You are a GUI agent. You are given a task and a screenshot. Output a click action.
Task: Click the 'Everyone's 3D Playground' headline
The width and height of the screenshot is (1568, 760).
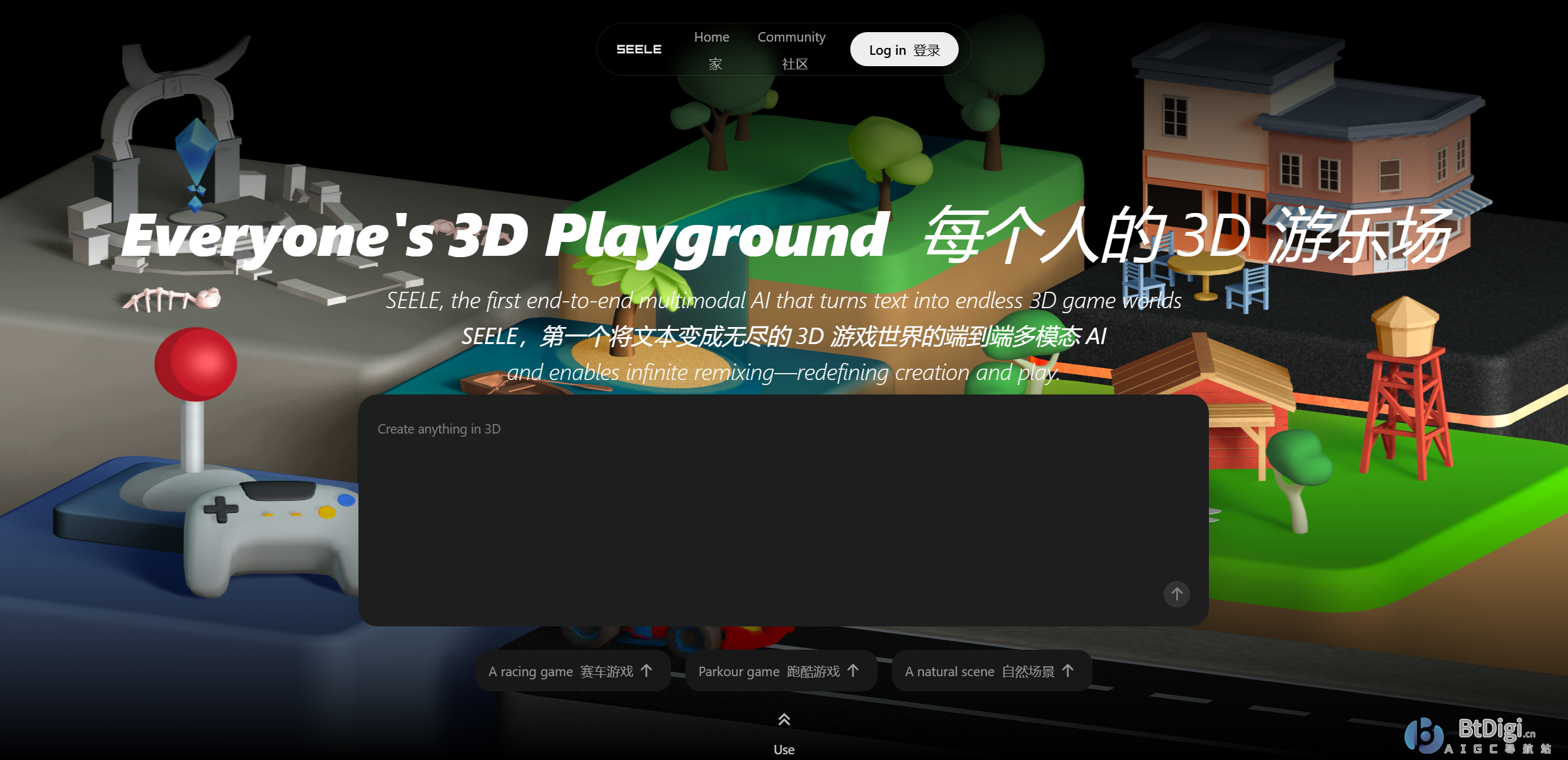pyautogui.click(x=504, y=236)
